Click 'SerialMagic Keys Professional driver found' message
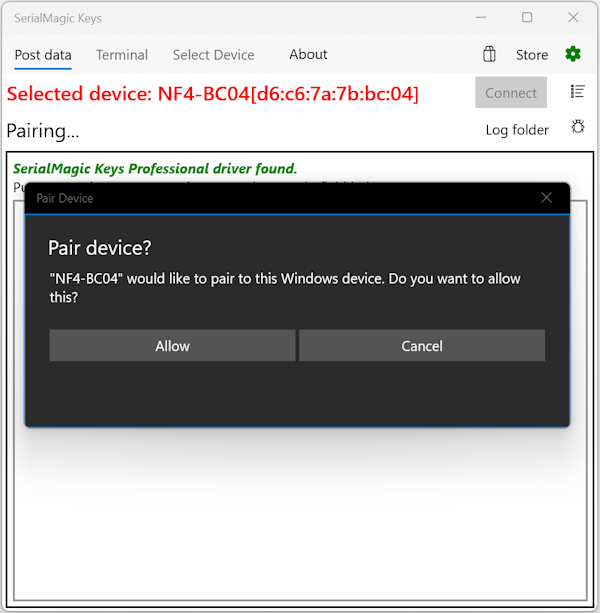The image size is (600, 613). [155, 168]
